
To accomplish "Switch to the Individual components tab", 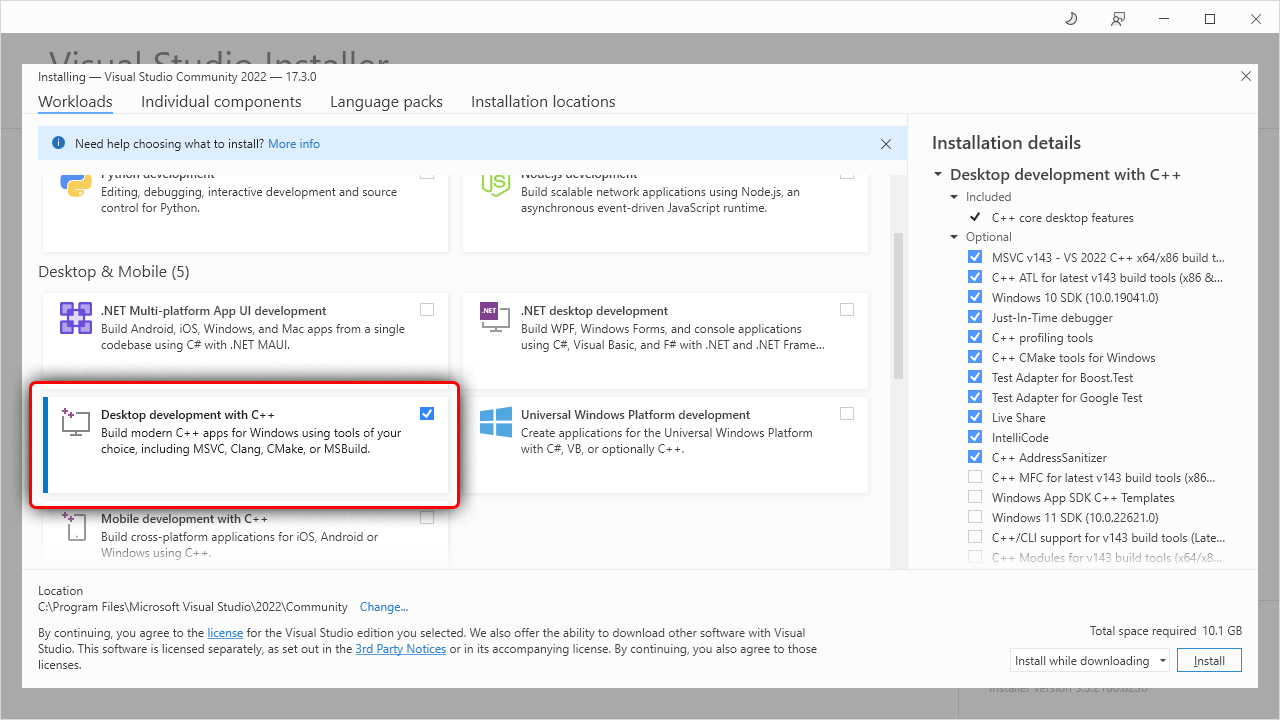I will point(221,102).
